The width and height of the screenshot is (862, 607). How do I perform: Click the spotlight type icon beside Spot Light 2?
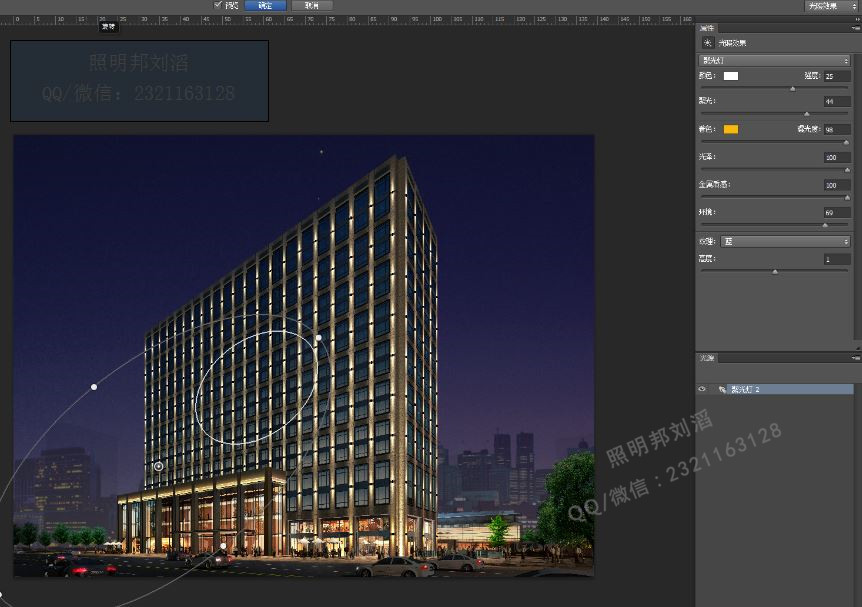click(721, 389)
